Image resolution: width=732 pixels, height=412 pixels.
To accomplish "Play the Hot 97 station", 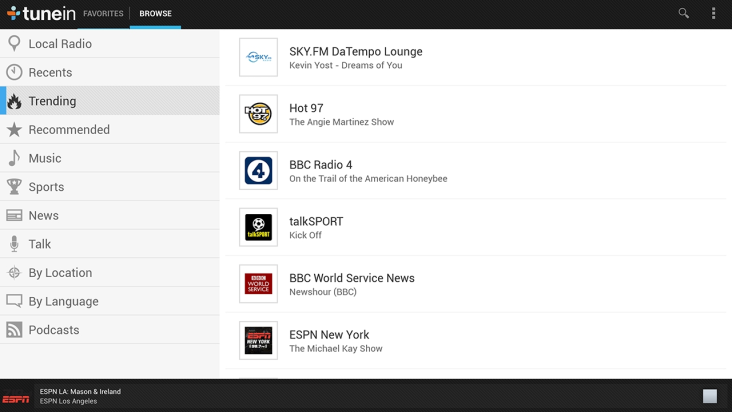I will pos(476,114).
